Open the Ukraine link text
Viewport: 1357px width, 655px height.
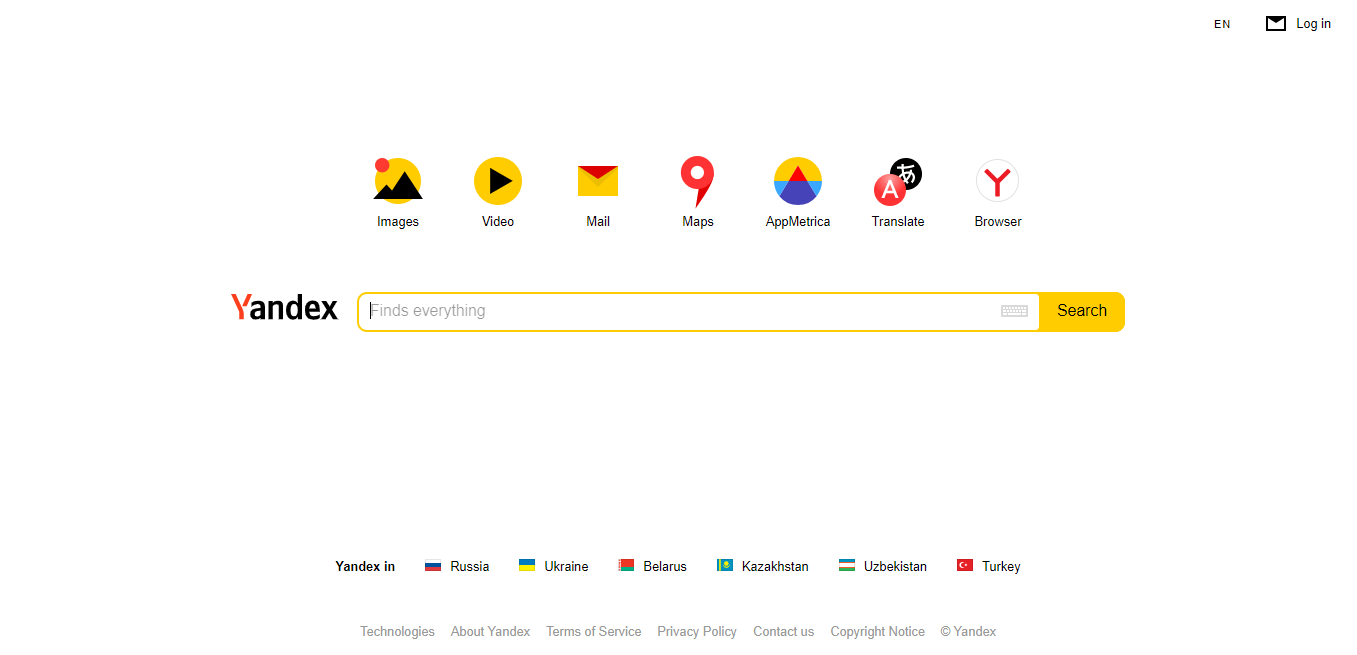[566, 566]
